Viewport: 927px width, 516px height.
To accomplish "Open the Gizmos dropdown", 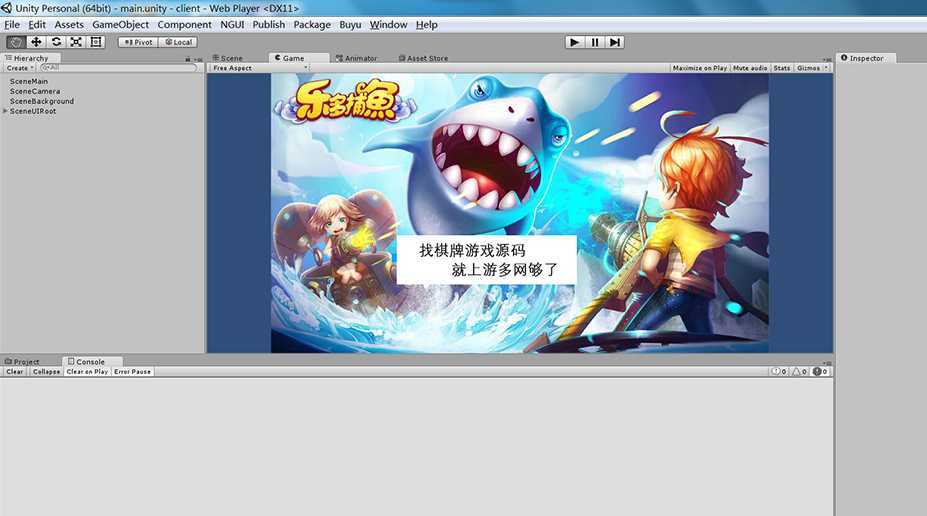I will point(812,68).
